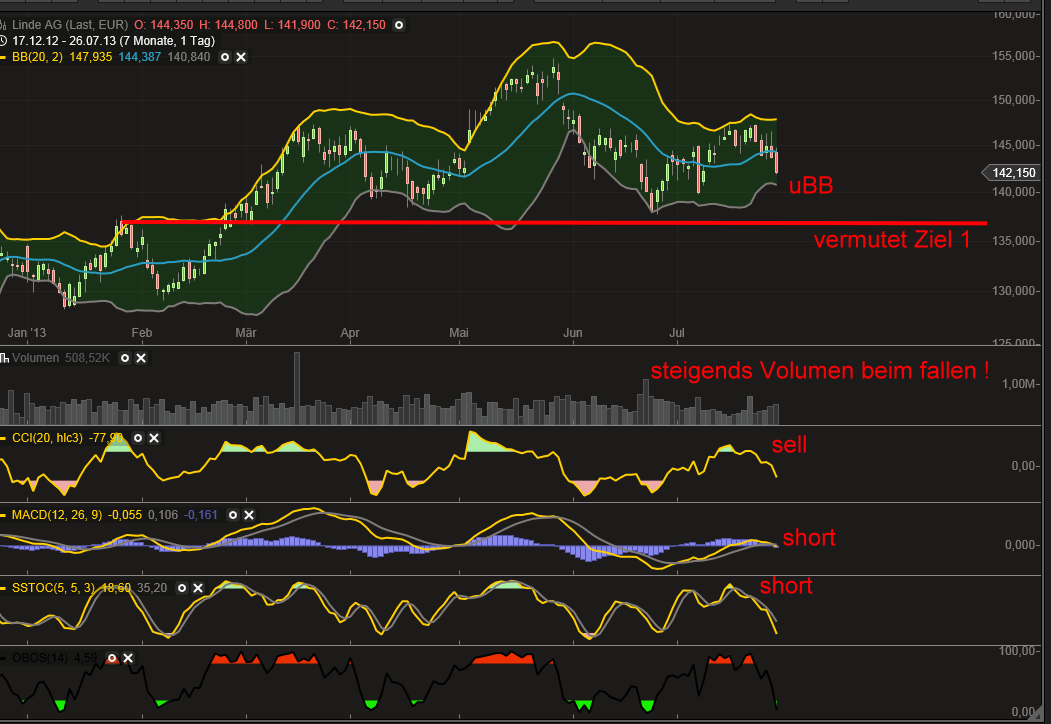Open the MACD(12, 26, 9) settings
Viewport: 1051px width, 724px height.
pos(233,515)
